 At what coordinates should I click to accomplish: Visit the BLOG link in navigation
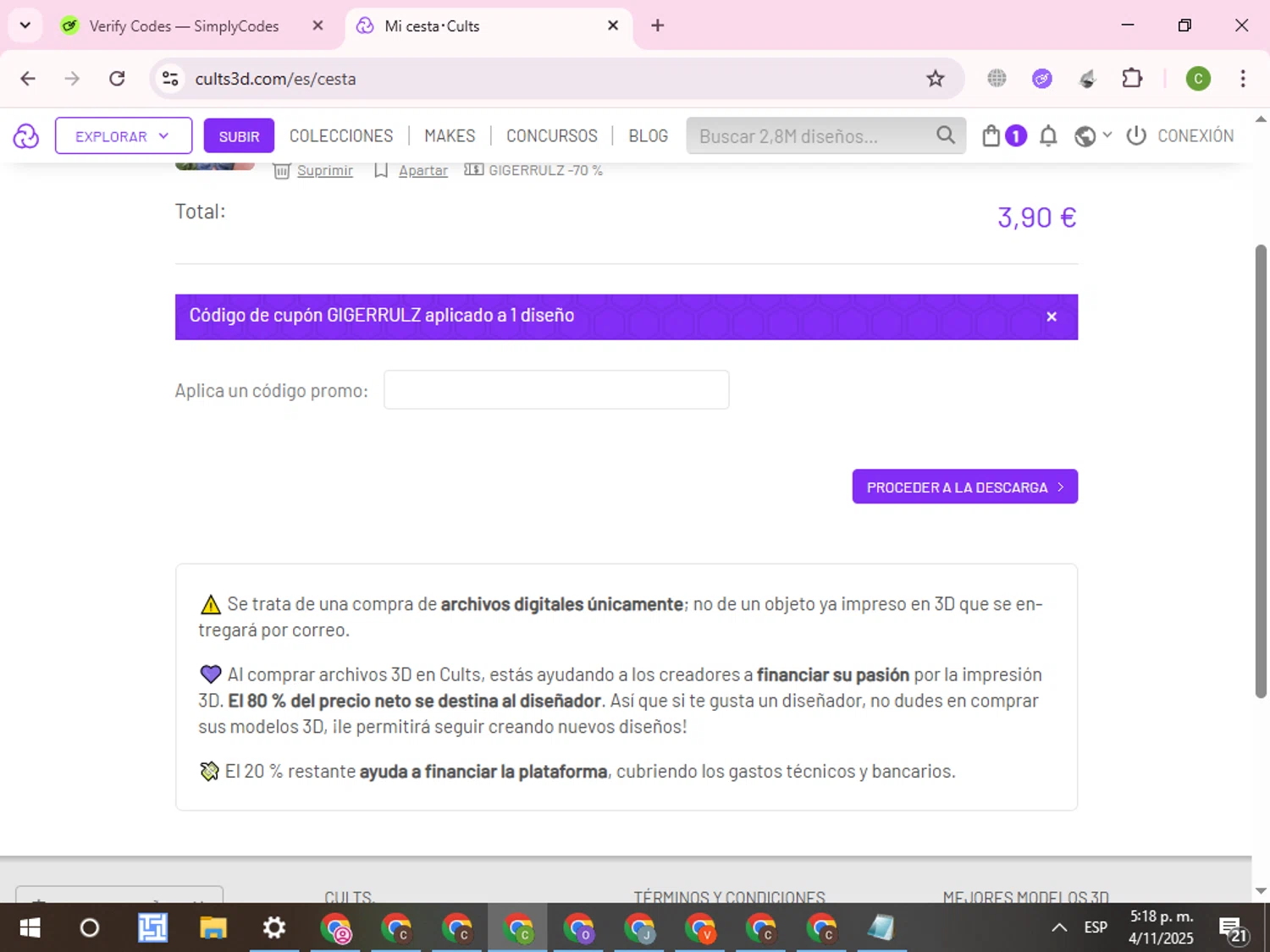tap(649, 136)
